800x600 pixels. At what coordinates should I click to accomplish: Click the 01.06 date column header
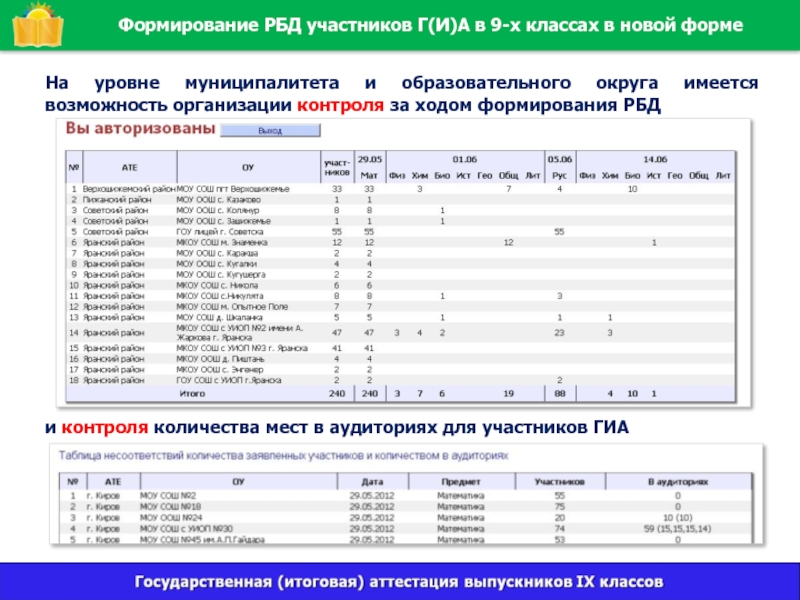tap(465, 159)
